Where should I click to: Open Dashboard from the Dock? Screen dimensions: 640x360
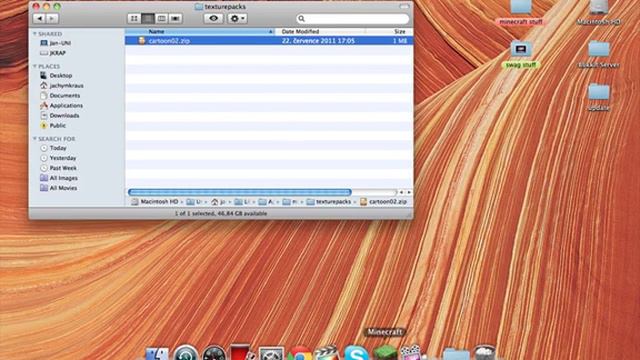click(214, 353)
